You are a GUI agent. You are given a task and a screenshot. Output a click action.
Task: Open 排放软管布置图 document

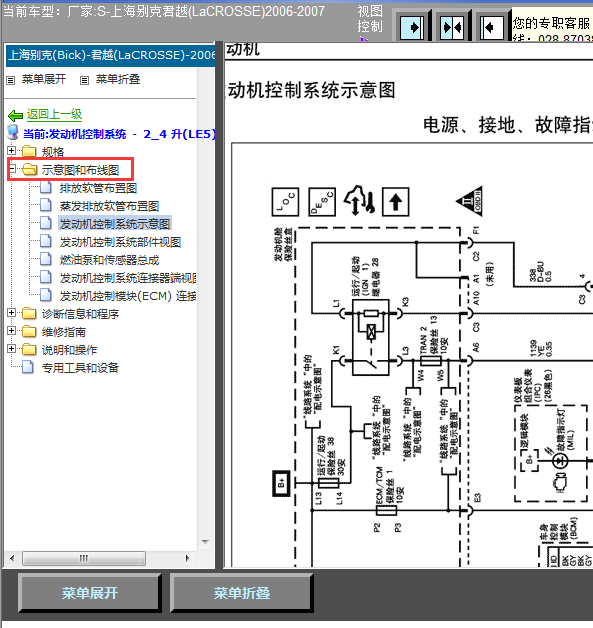98,188
